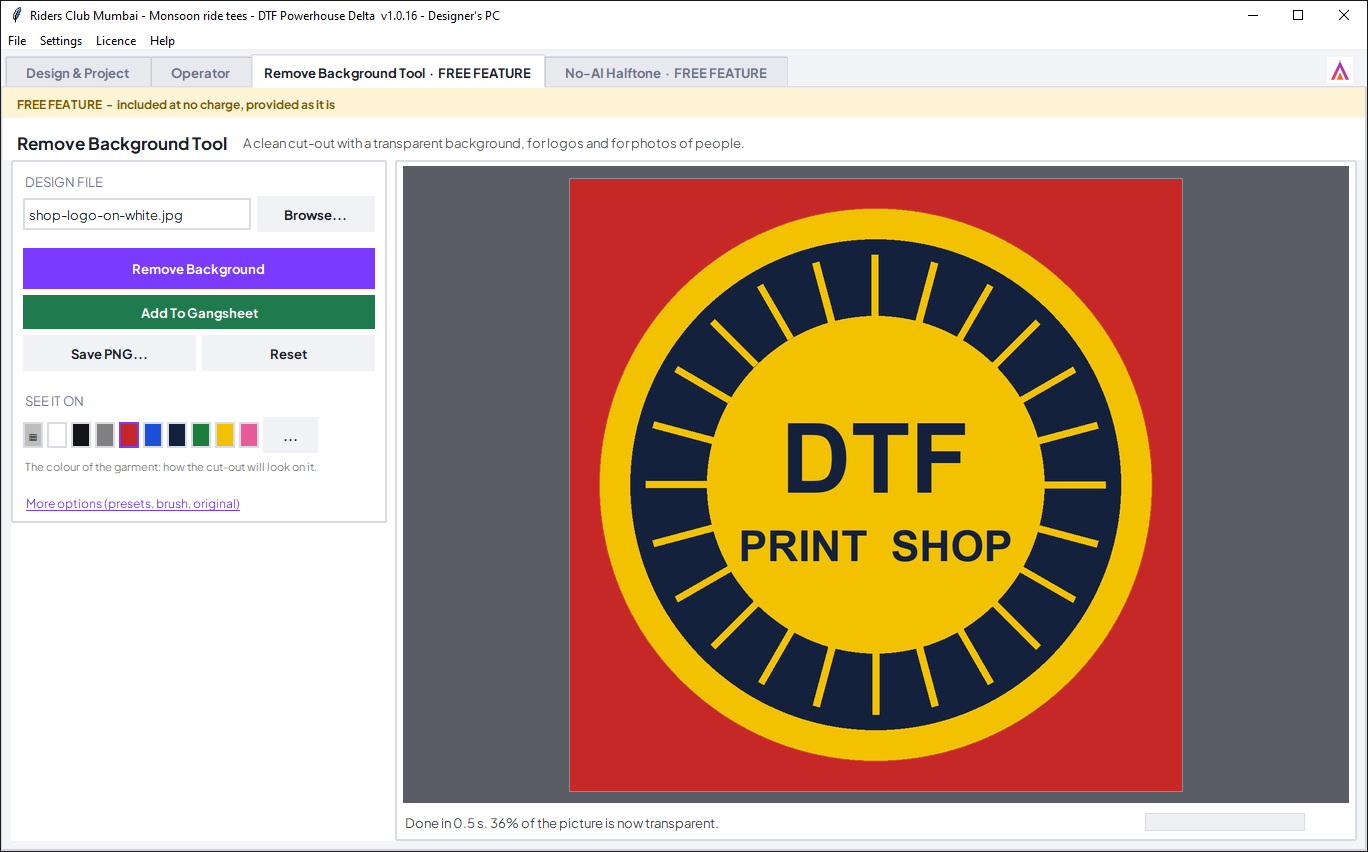Click the 'Remove Background Tool' heading
This screenshot has height=852, width=1368.
point(122,144)
